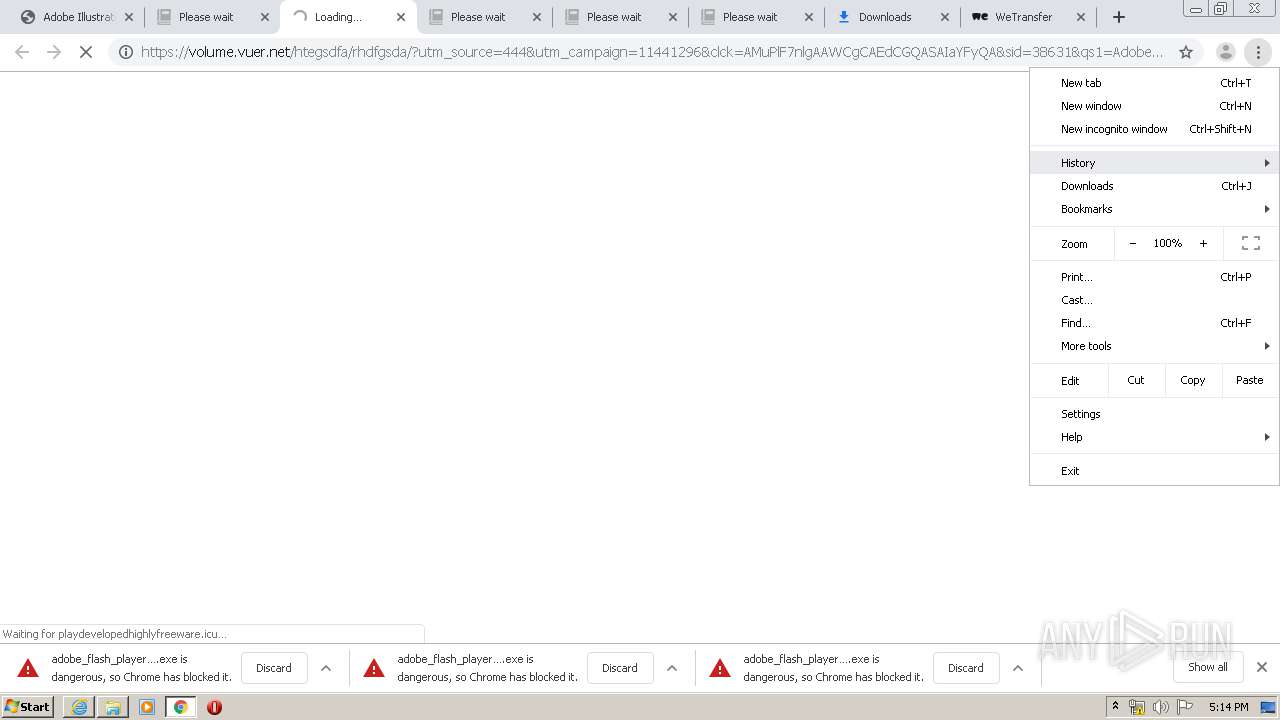
Task: Open Settings from Chrome menu
Action: [x=1154, y=414]
